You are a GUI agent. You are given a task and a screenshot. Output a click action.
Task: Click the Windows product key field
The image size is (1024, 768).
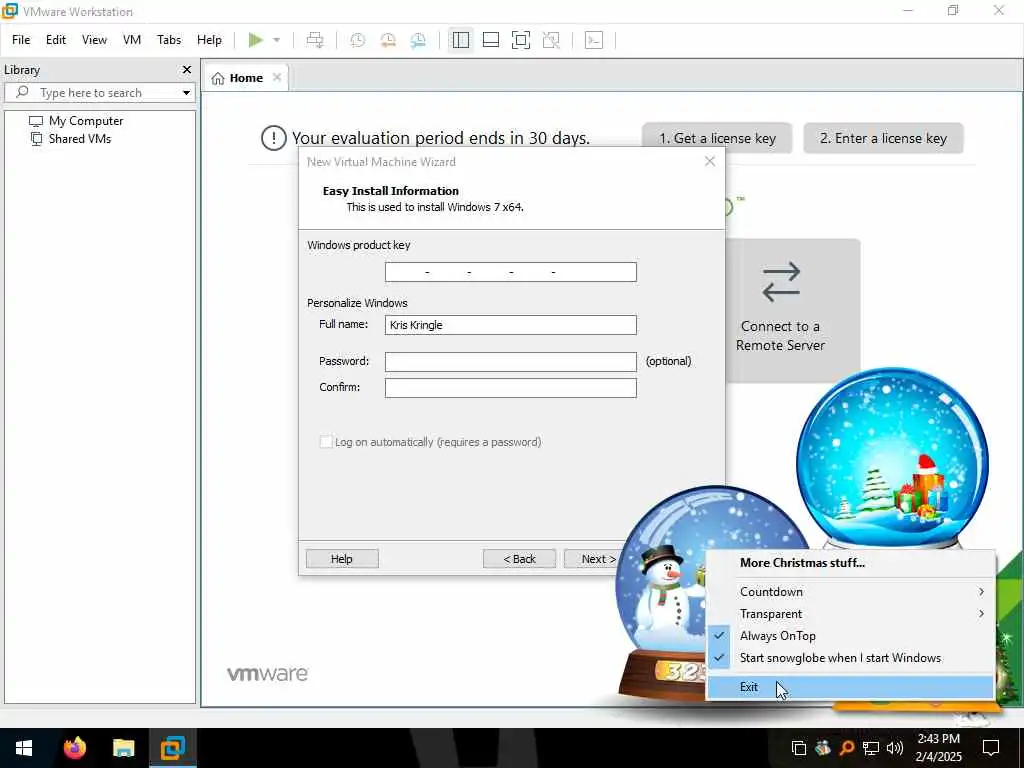(511, 272)
